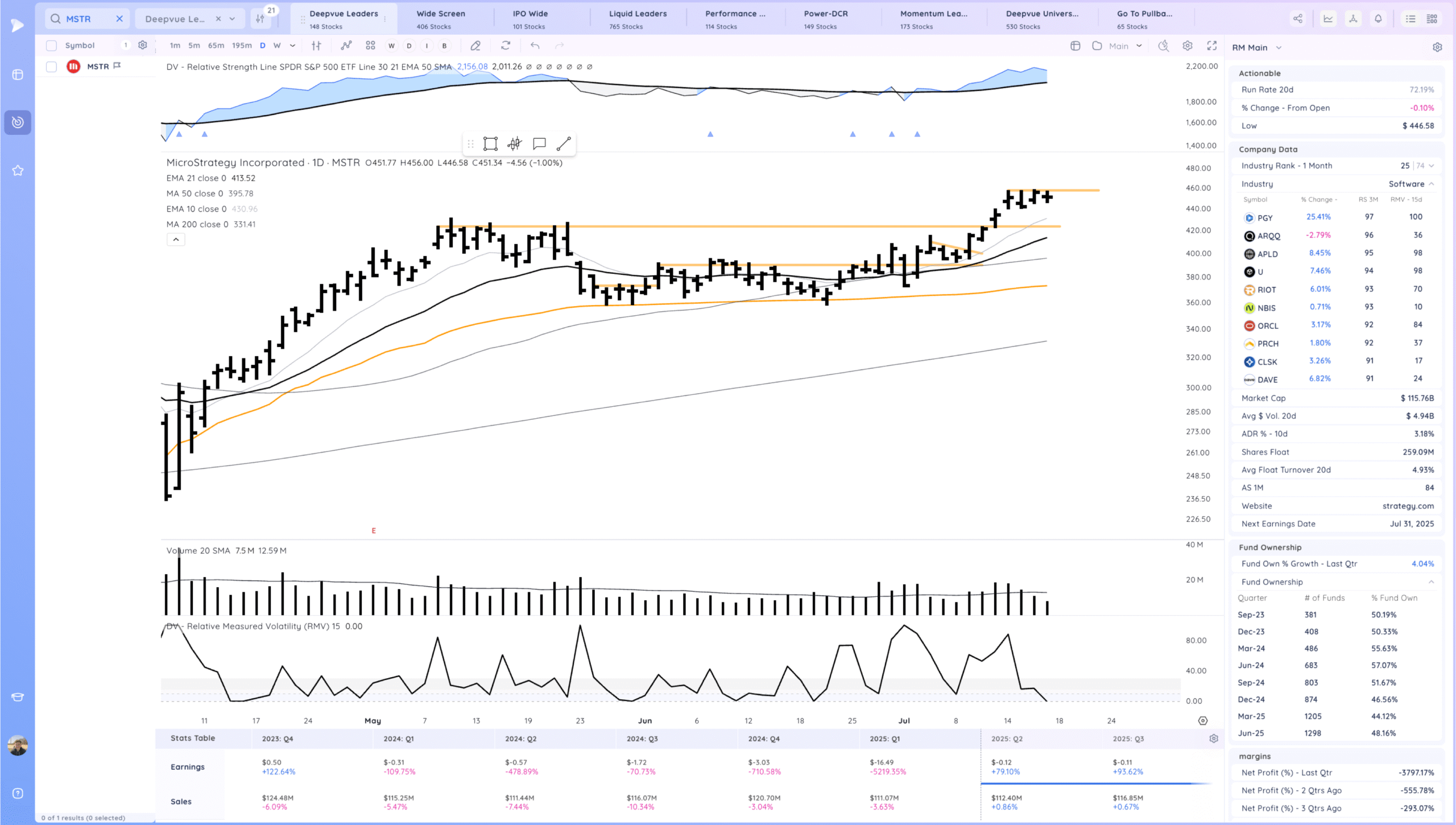Image resolution: width=1456 pixels, height=825 pixels.
Task: Click the alerts bell icon
Action: (1378, 19)
